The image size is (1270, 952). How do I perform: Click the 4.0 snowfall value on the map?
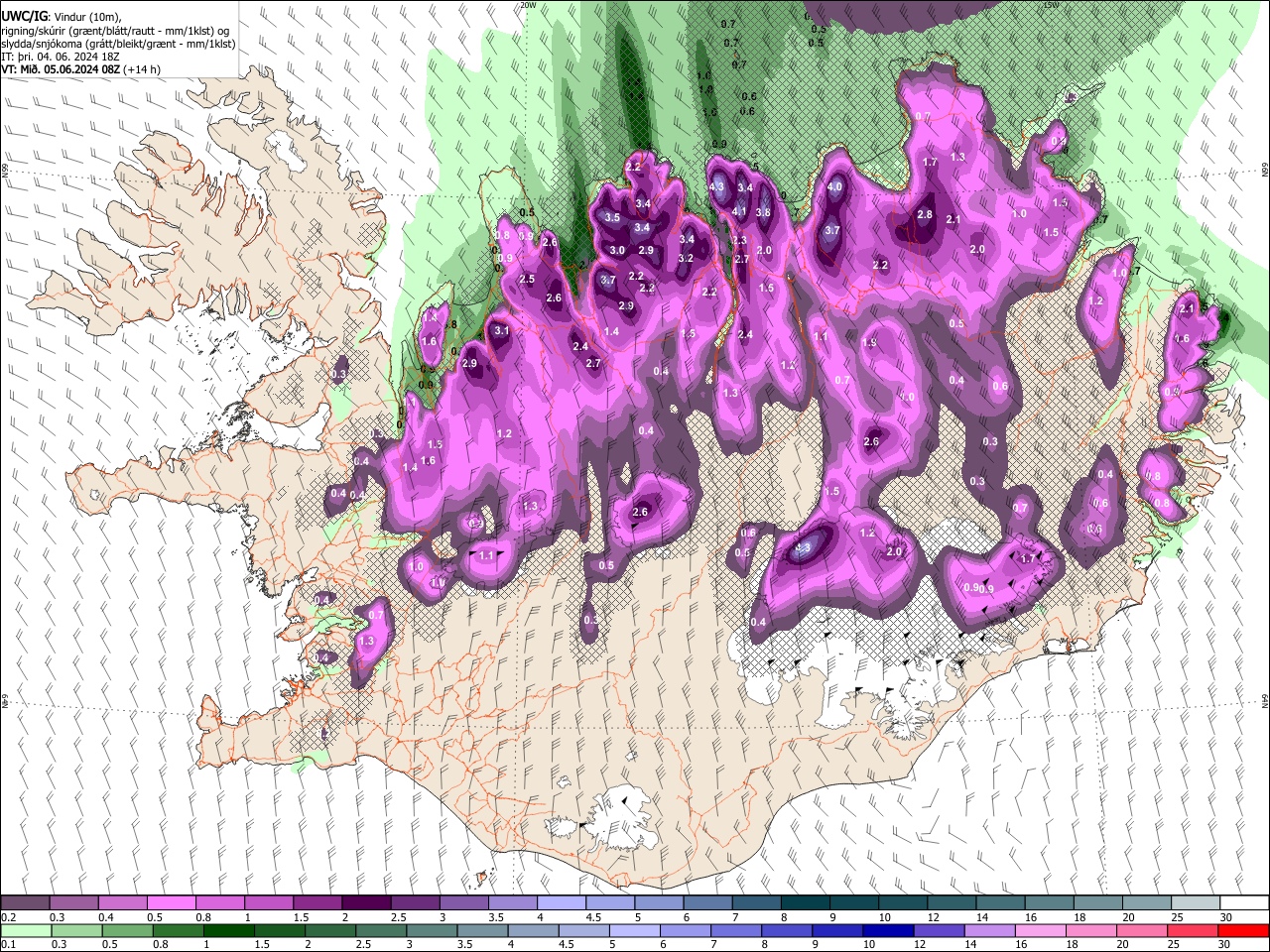click(x=834, y=186)
